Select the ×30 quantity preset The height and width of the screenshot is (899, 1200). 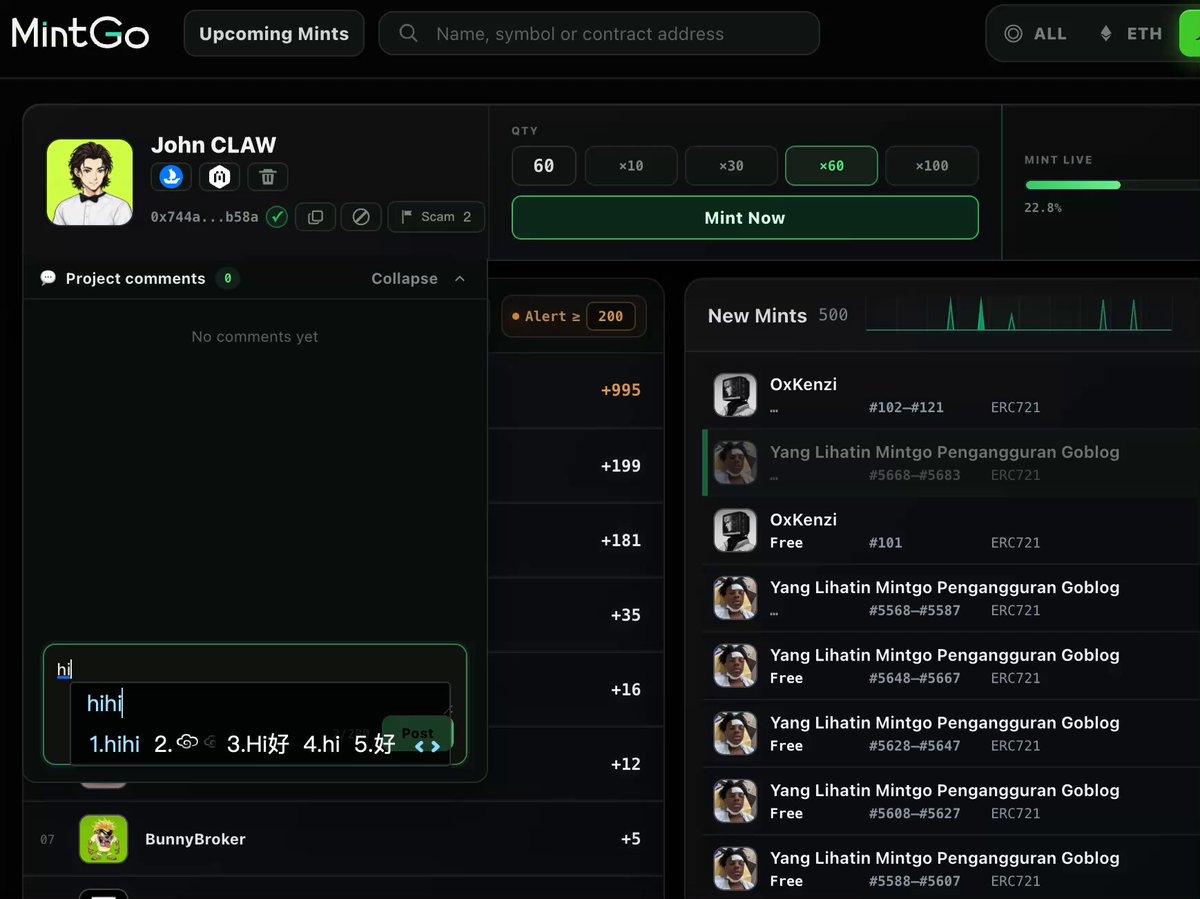731,166
